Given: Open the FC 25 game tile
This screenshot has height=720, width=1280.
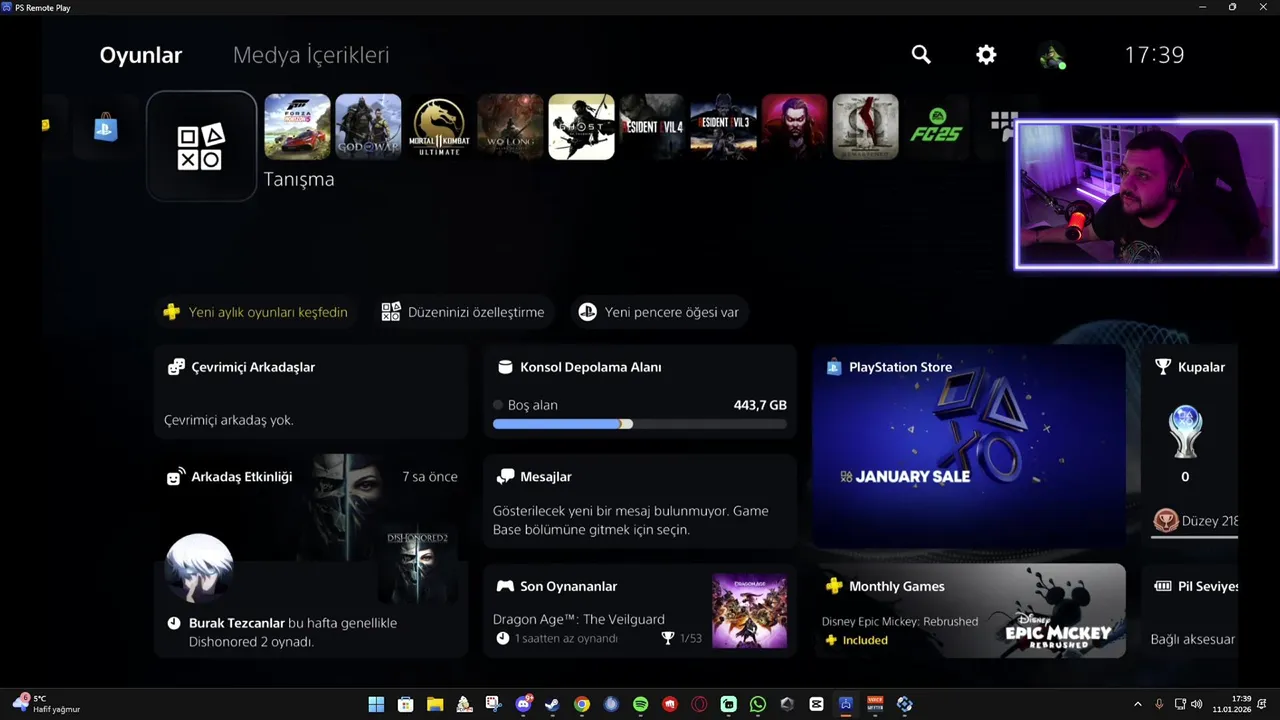Looking at the screenshot, I should pos(936,127).
